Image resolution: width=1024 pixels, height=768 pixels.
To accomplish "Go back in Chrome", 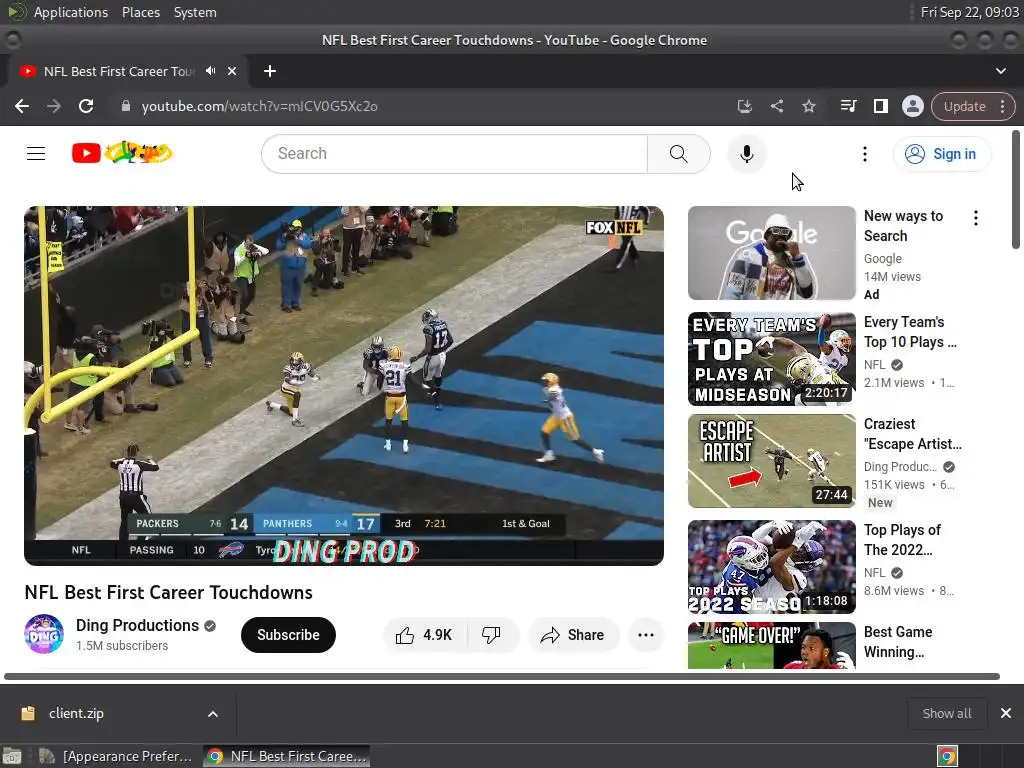I will click(22, 106).
